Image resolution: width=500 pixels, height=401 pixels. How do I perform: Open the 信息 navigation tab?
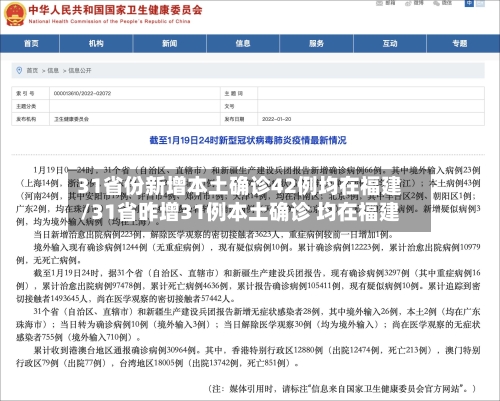243,44
